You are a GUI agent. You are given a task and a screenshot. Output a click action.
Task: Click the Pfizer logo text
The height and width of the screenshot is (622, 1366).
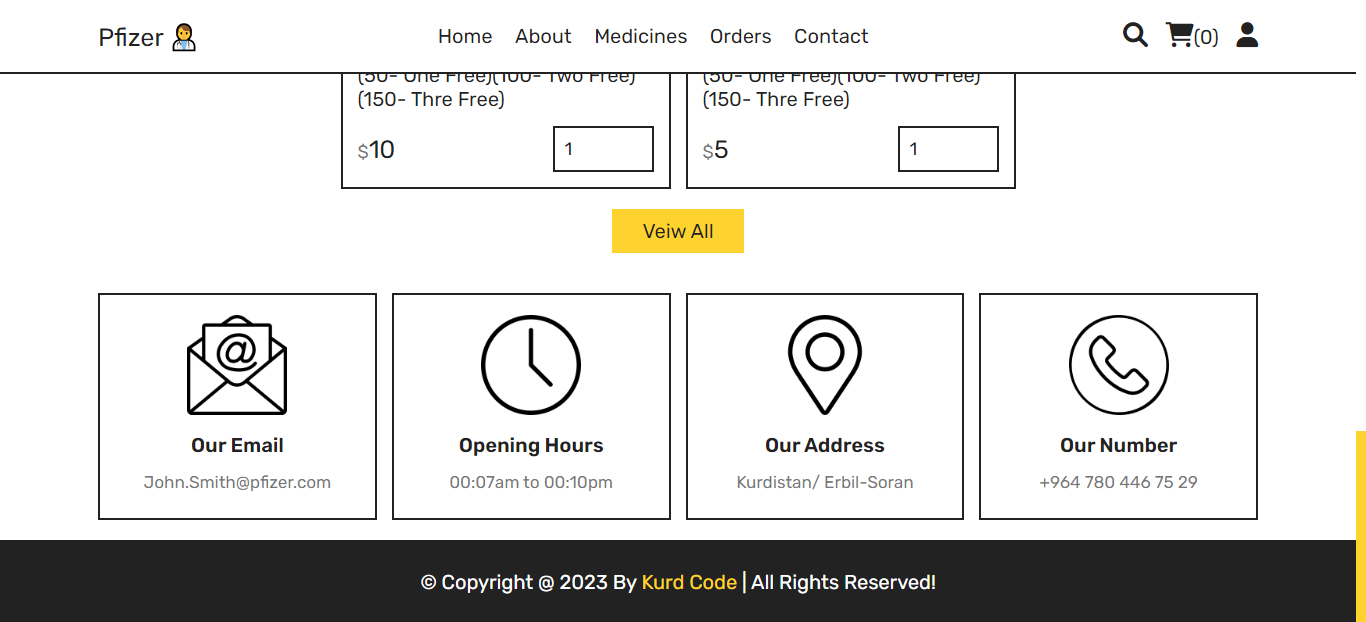click(131, 37)
